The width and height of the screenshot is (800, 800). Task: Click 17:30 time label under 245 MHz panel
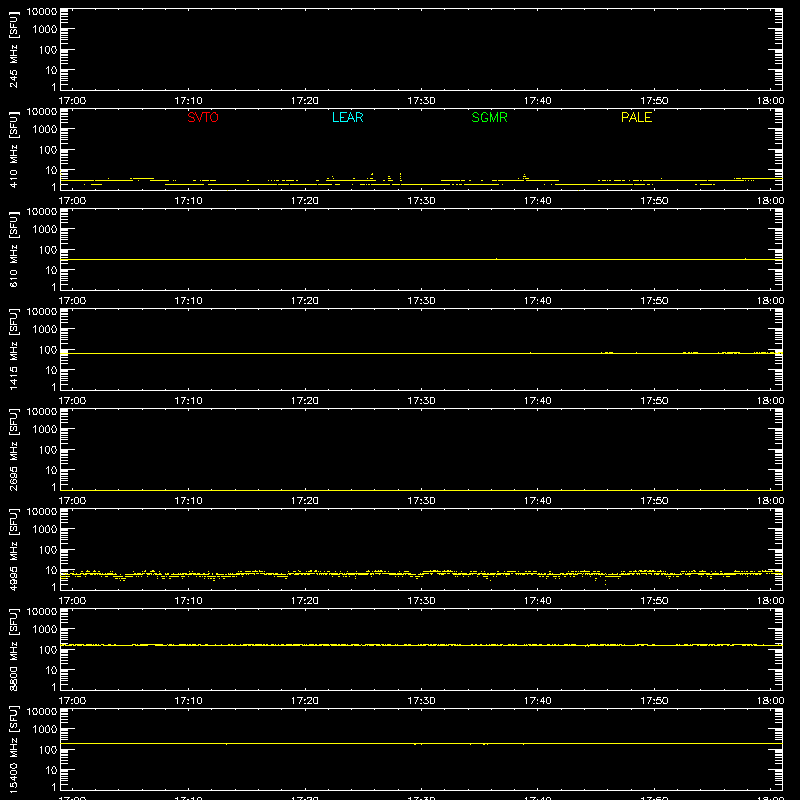pos(421,101)
